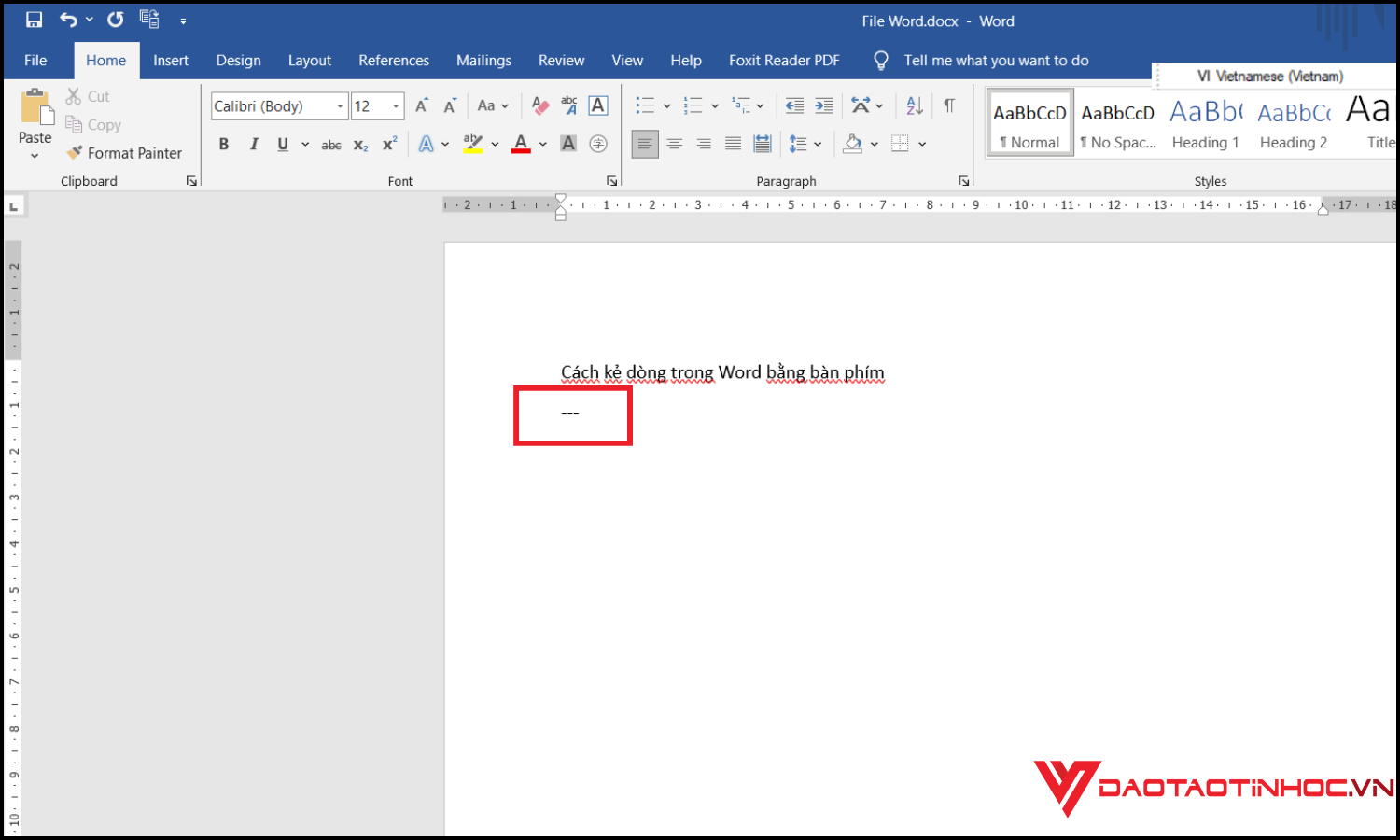The height and width of the screenshot is (840, 1400).
Task: Apply the red Font Color swatch
Action: [x=521, y=144]
